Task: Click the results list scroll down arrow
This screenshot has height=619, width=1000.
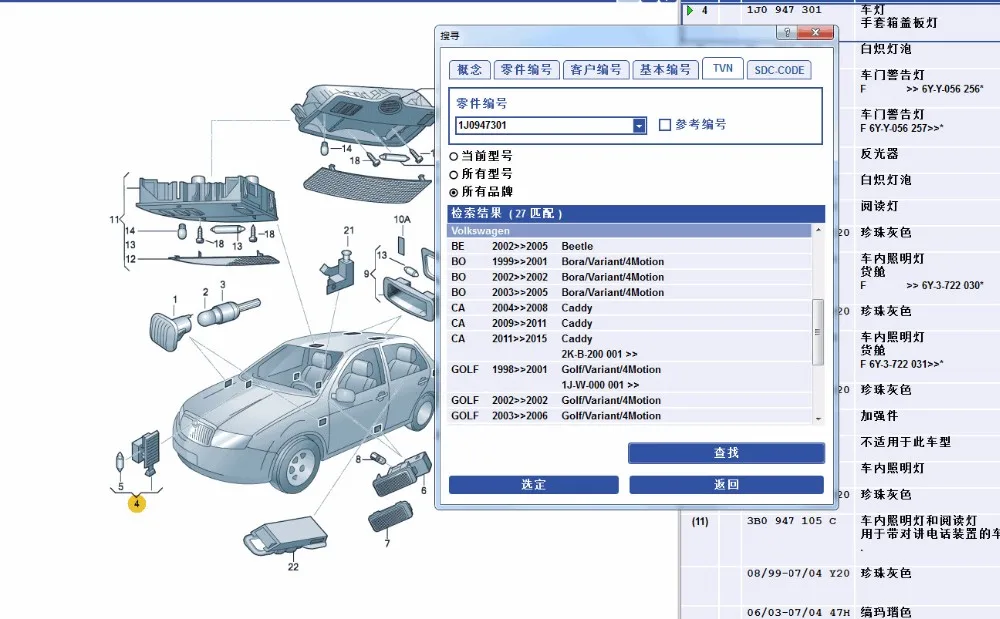Action: [x=818, y=419]
